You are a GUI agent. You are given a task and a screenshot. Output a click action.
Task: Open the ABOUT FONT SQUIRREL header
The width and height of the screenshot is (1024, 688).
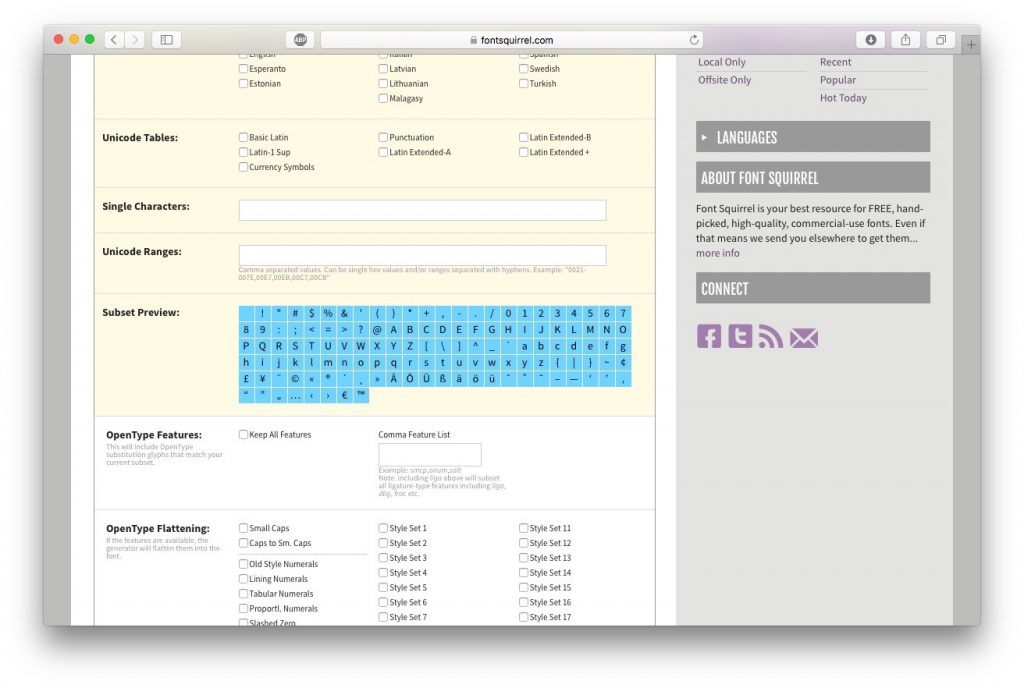point(812,178)
